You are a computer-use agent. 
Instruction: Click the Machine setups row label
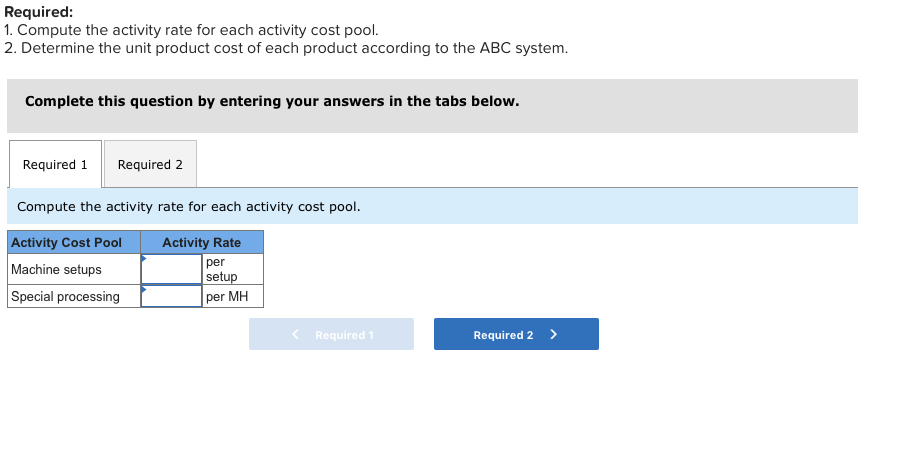57,270
